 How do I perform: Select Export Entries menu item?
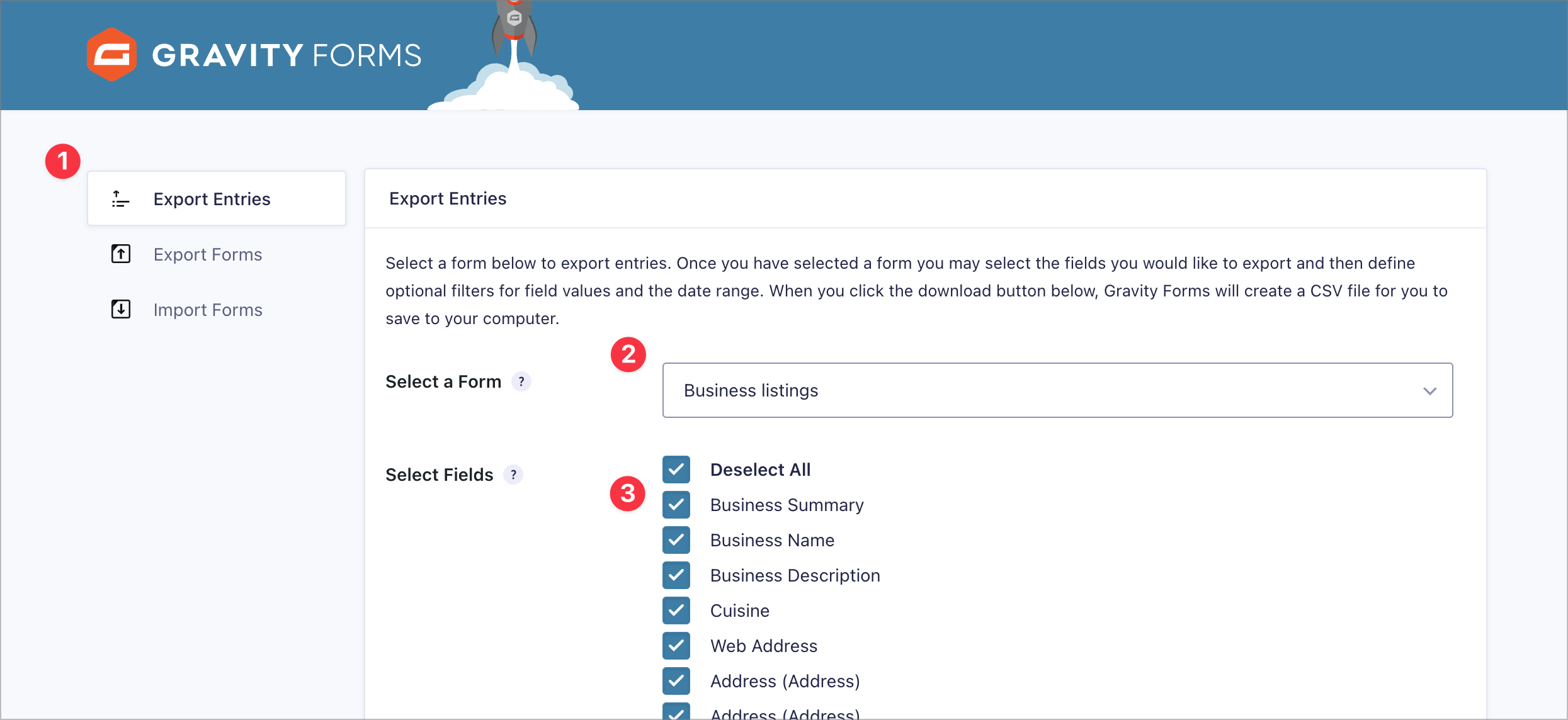pyautogui.click(x=212, y=199)
